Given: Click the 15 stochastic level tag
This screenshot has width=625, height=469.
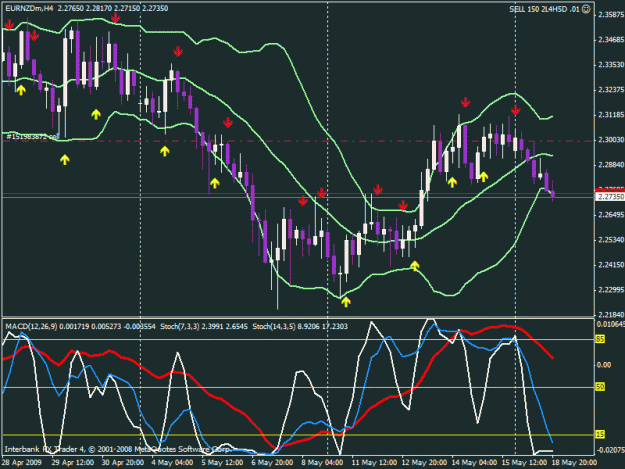Looking at the screenshot, I should click(600, 434).
